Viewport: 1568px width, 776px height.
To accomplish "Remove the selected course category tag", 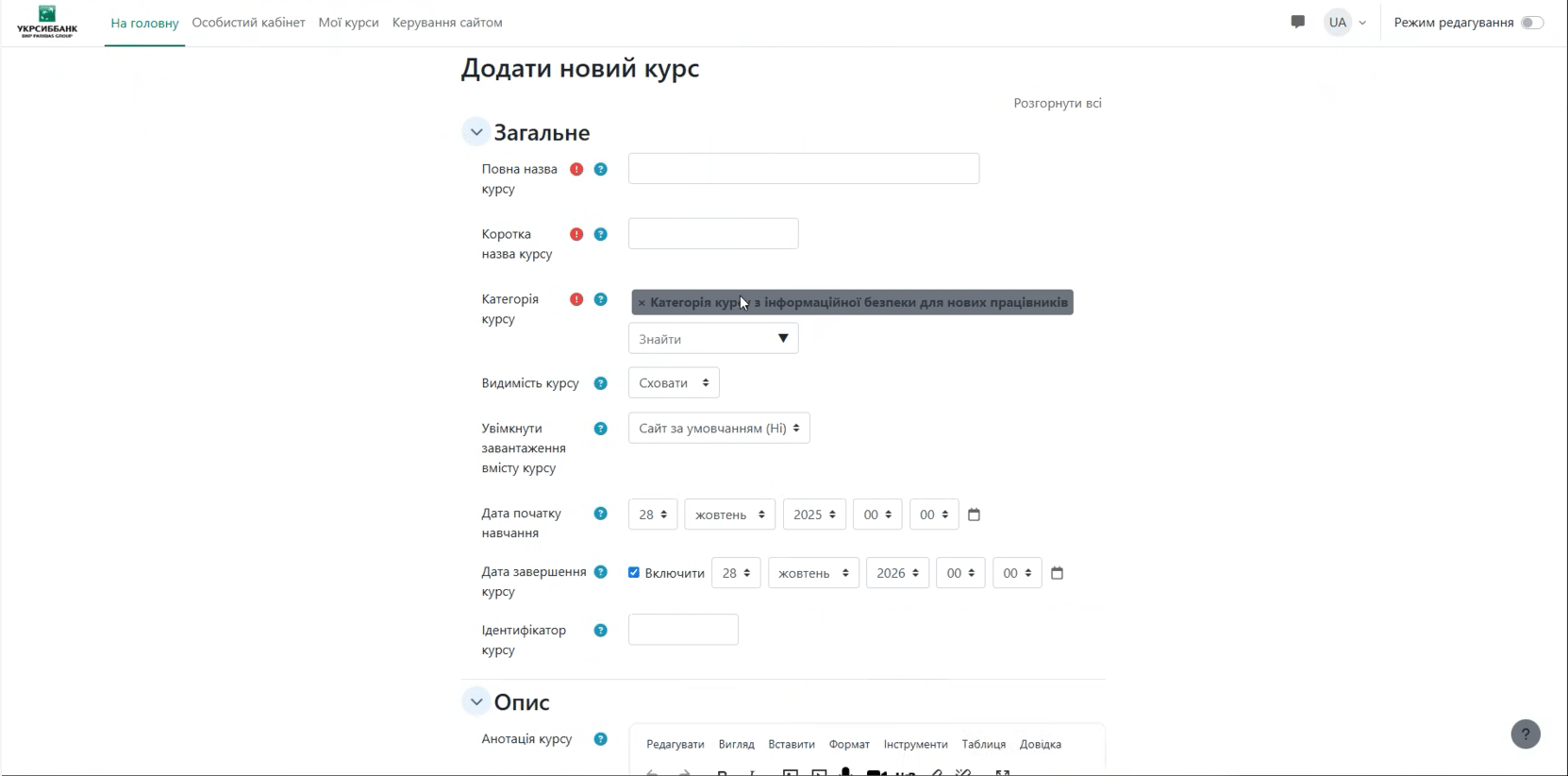I will tap(642, 303).
